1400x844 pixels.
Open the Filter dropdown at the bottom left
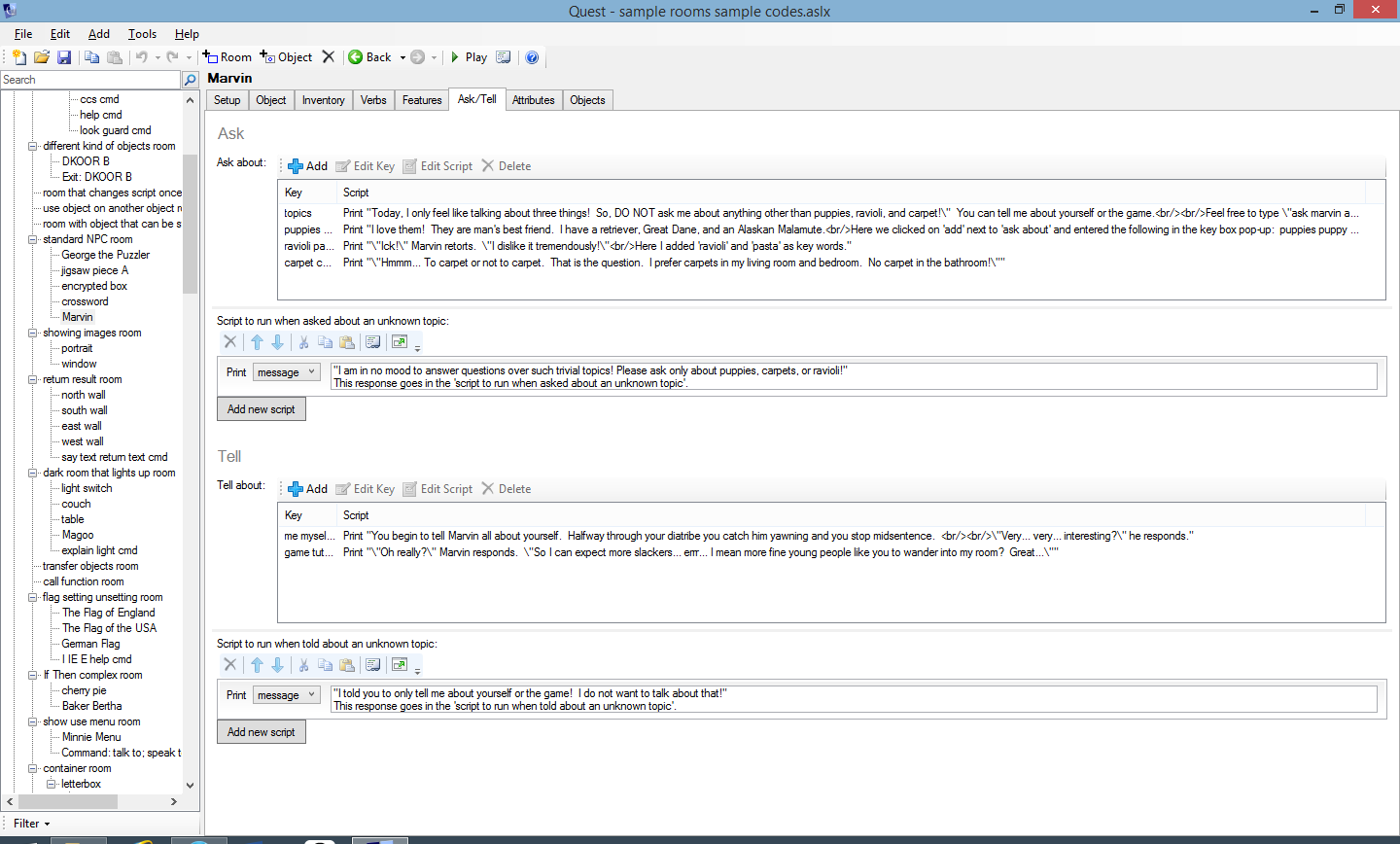click(x=30, y=824)
